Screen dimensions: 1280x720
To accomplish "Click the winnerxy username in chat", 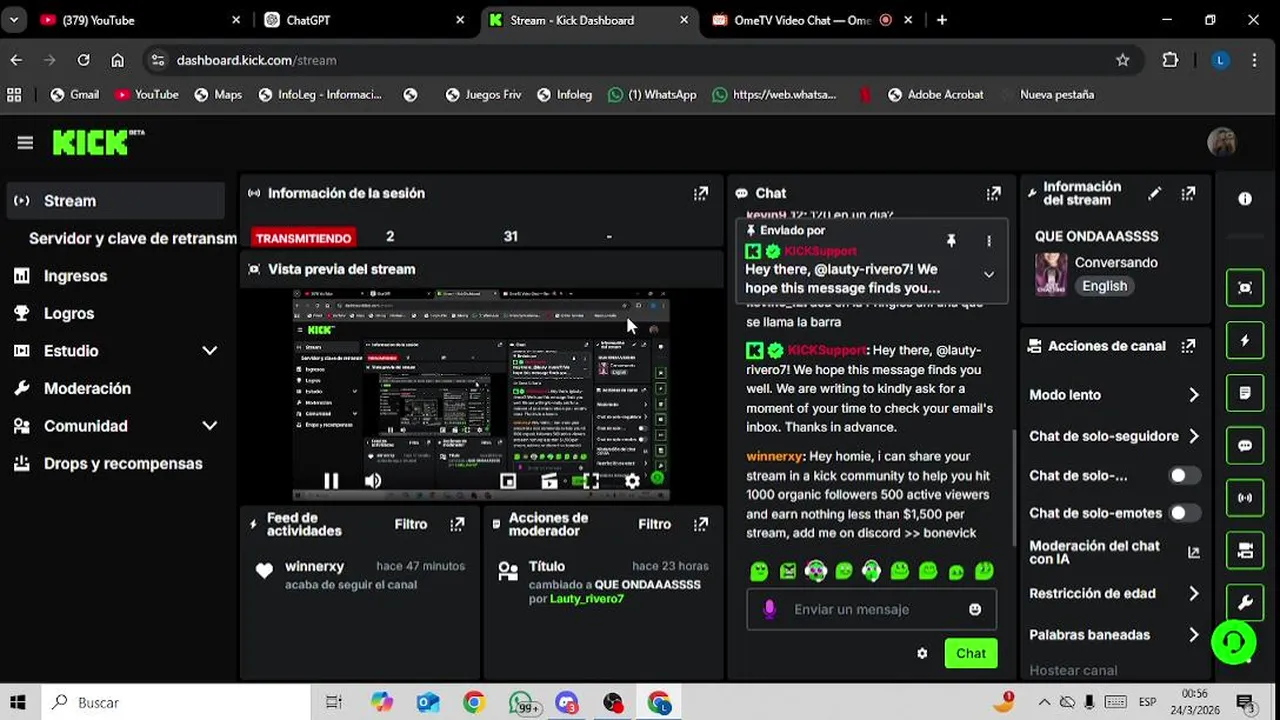I will tap(774, 456).
